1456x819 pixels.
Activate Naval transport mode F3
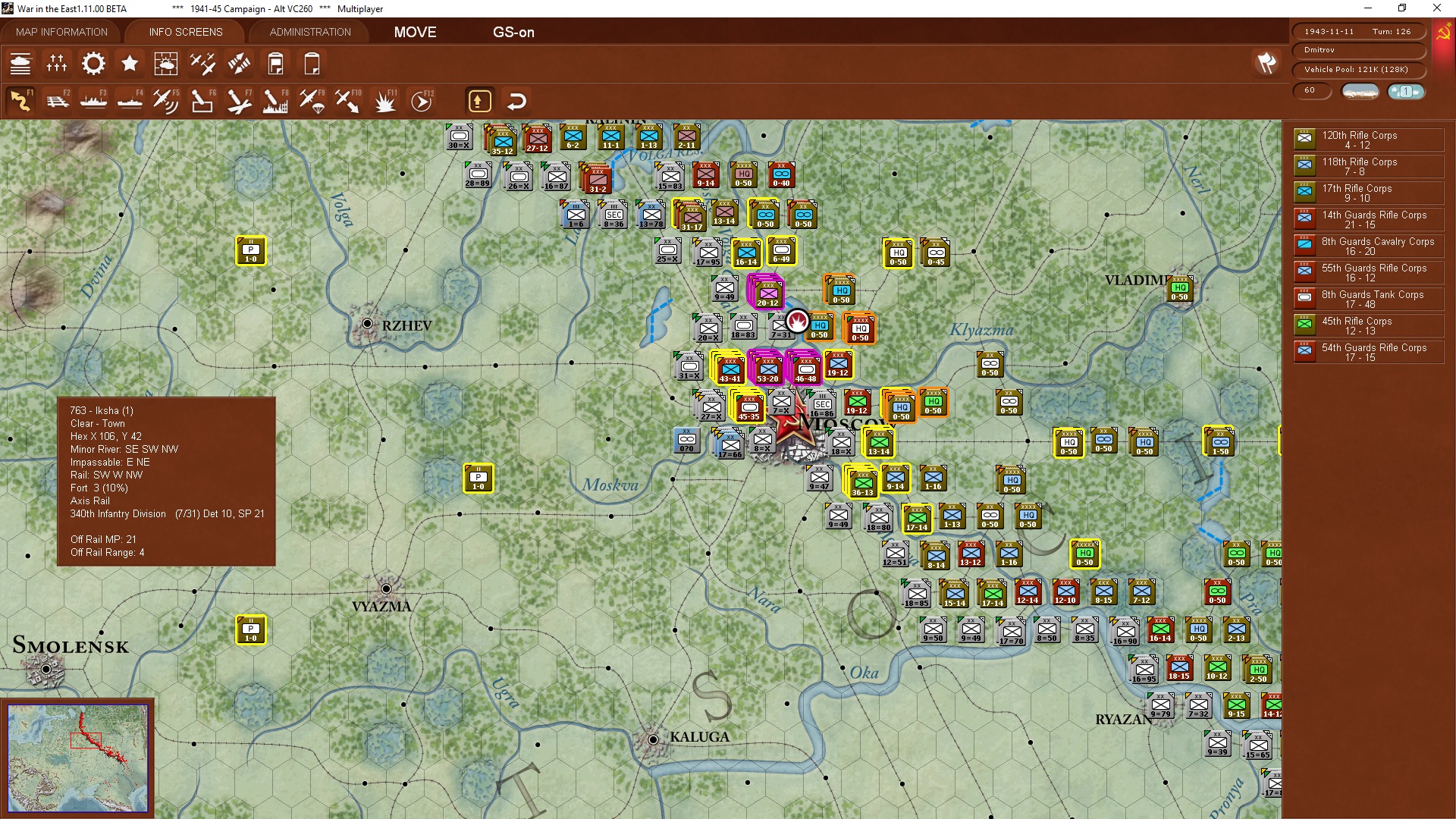point(93,101)
